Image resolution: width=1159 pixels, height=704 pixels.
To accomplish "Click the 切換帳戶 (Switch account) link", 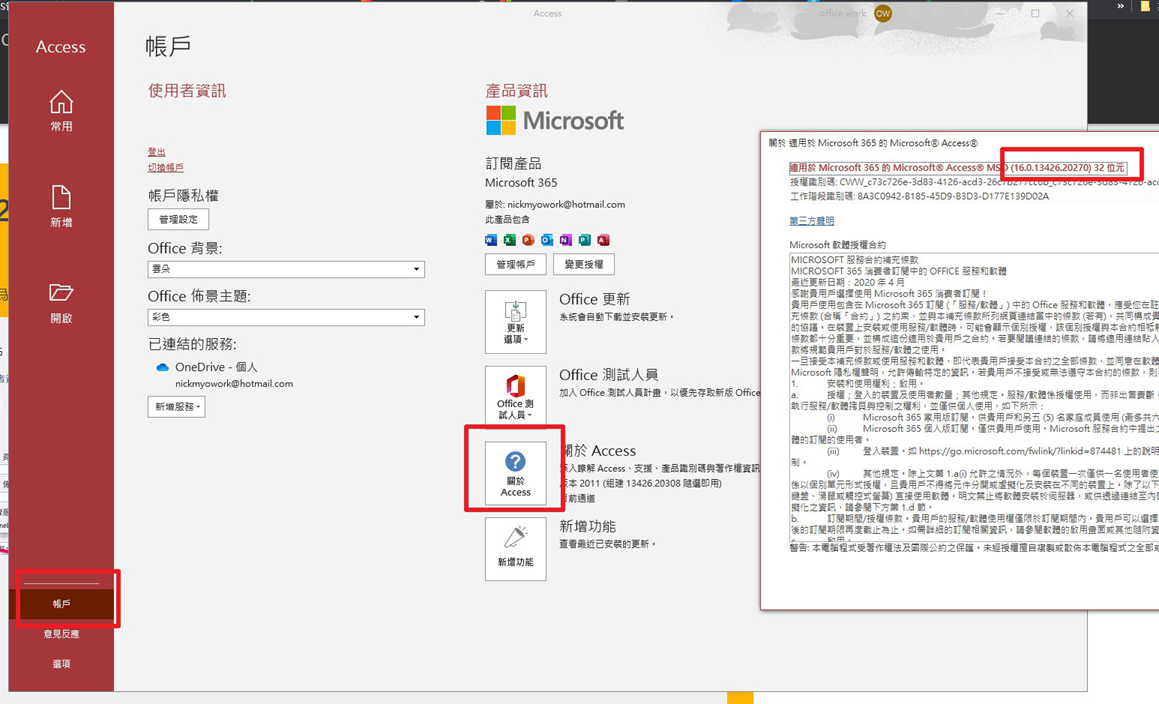I will pyautogui.click(x=166, y=168).
